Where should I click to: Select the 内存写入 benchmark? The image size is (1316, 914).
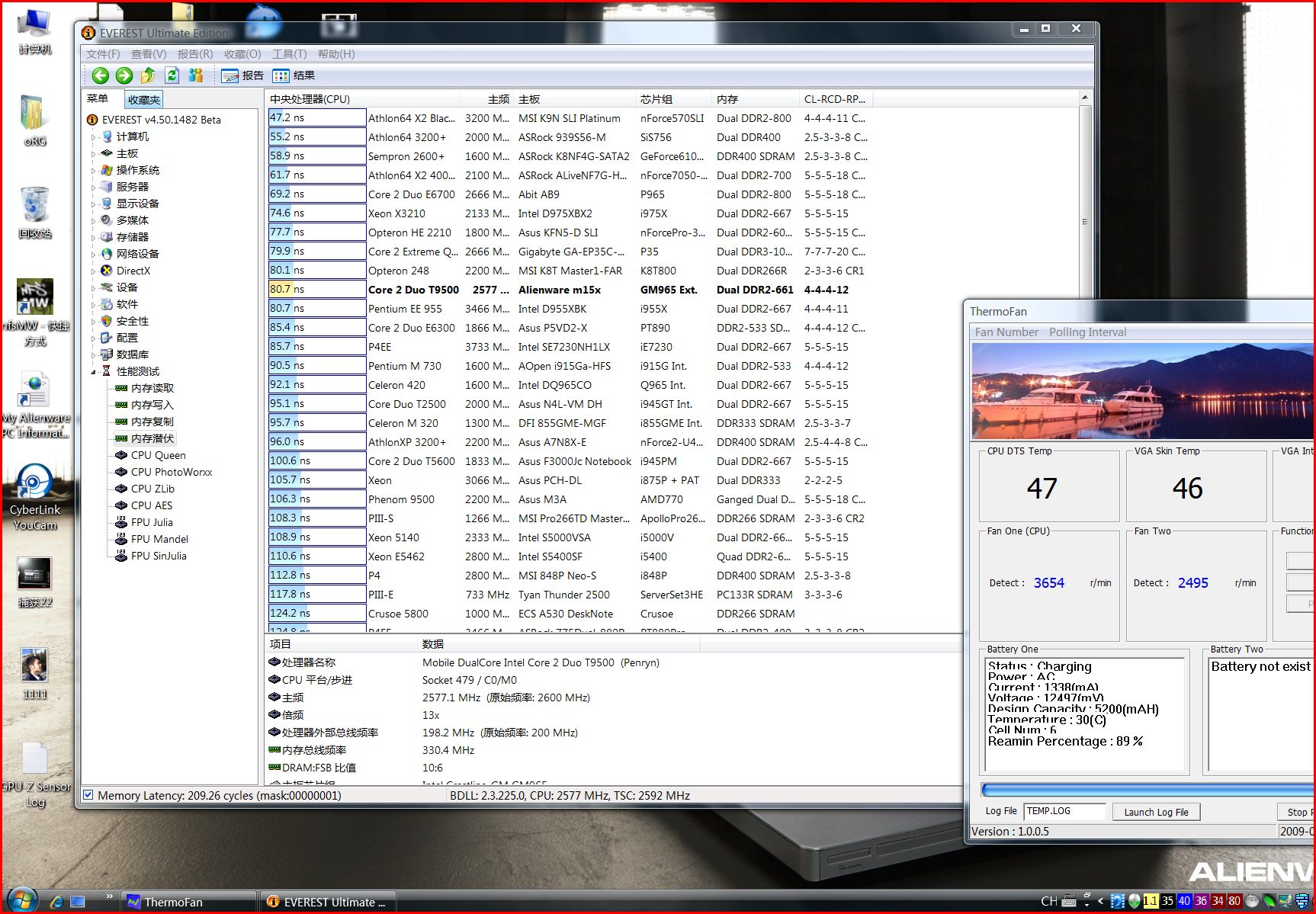click(152, 405)
